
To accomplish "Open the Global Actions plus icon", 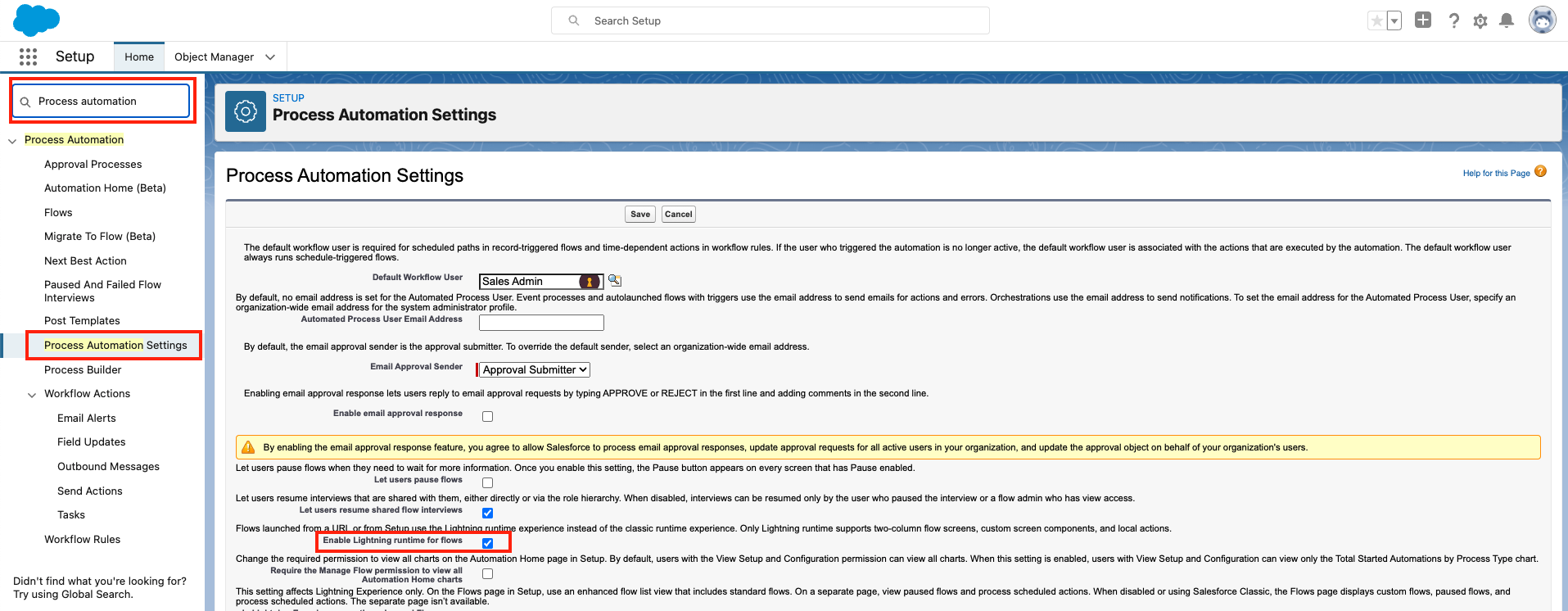I will point(1423,20).
